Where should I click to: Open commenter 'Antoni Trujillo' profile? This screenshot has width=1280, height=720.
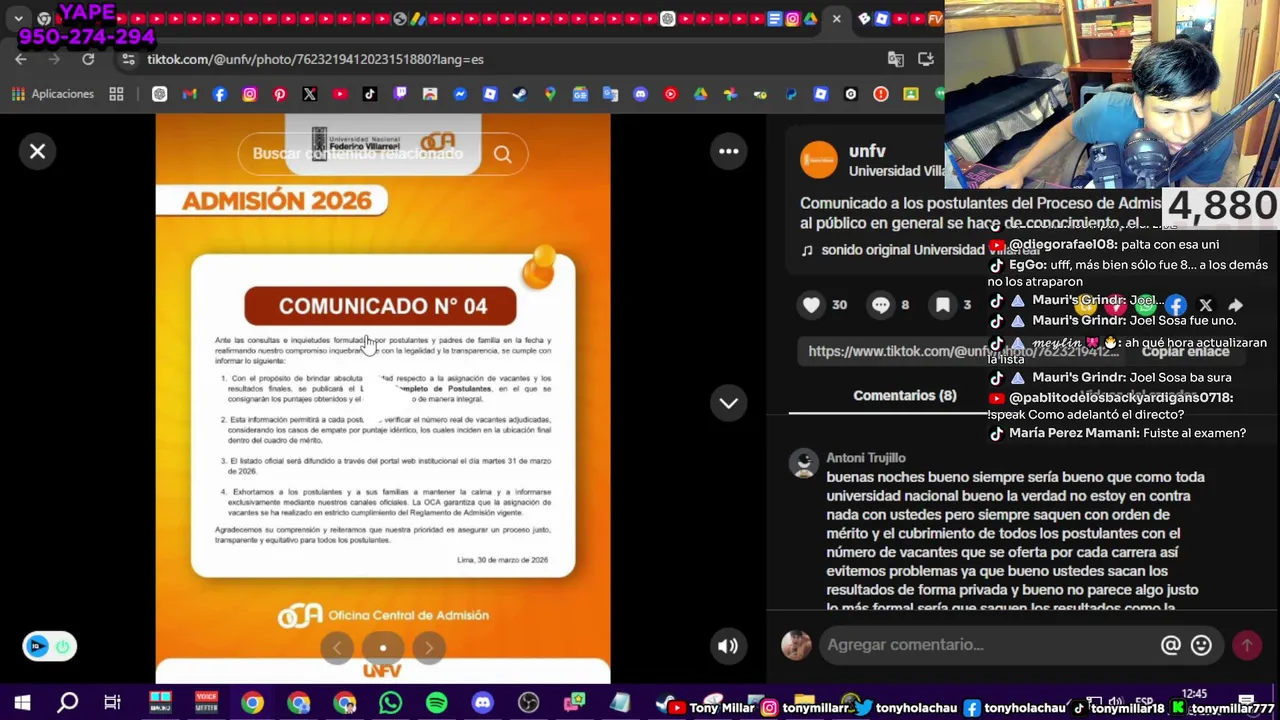pos(866,458)
